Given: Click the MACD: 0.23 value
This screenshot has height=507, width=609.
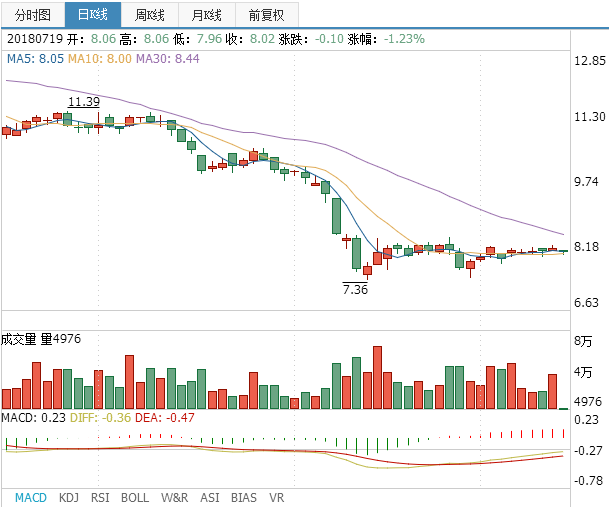Looking at the screenshot, I should coord(33,418).
